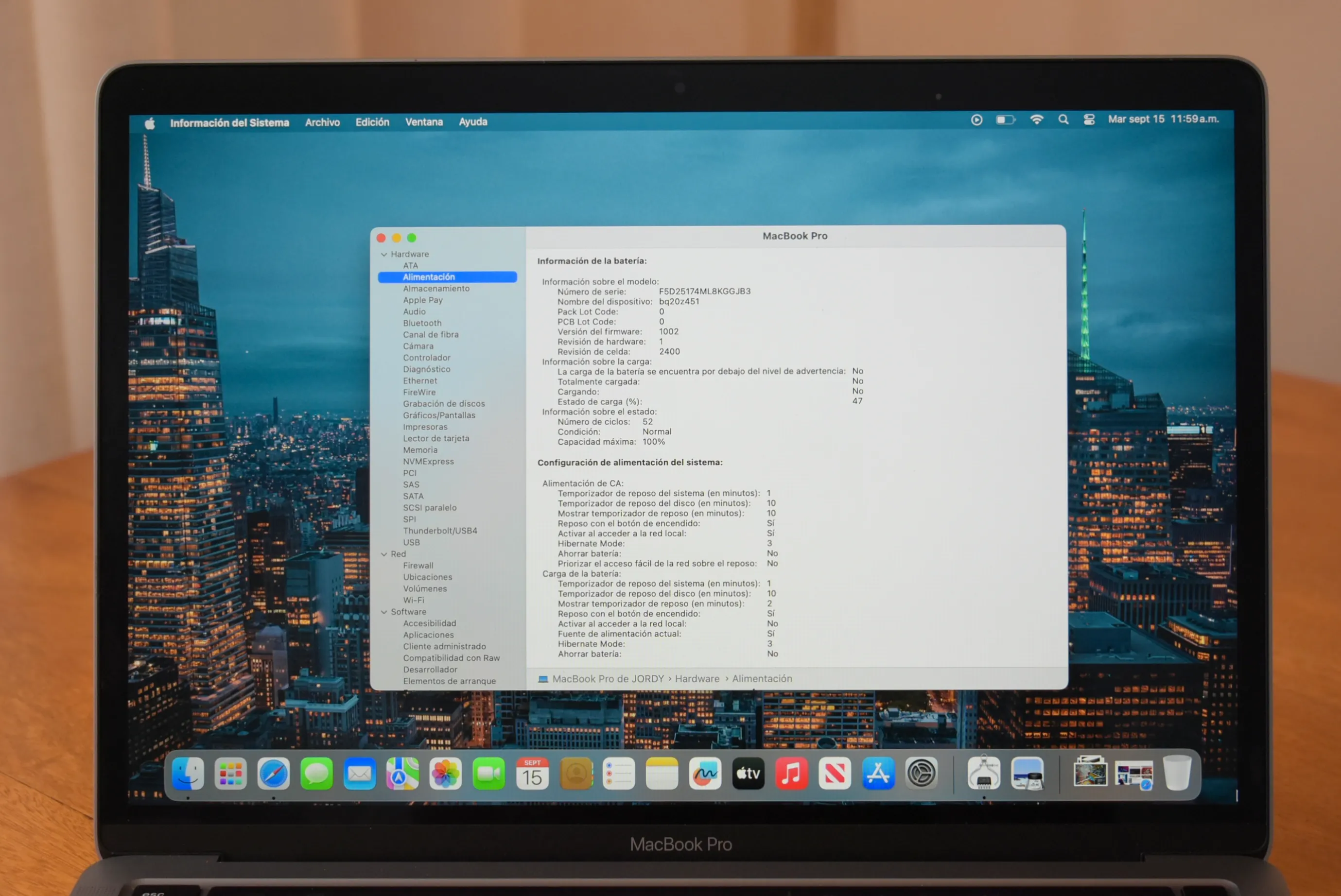The height and width of the screenshot is (896, 1341).
Task: Open Launchpad in the Dock
Action: pyautogui.click(x=230, y=774)
